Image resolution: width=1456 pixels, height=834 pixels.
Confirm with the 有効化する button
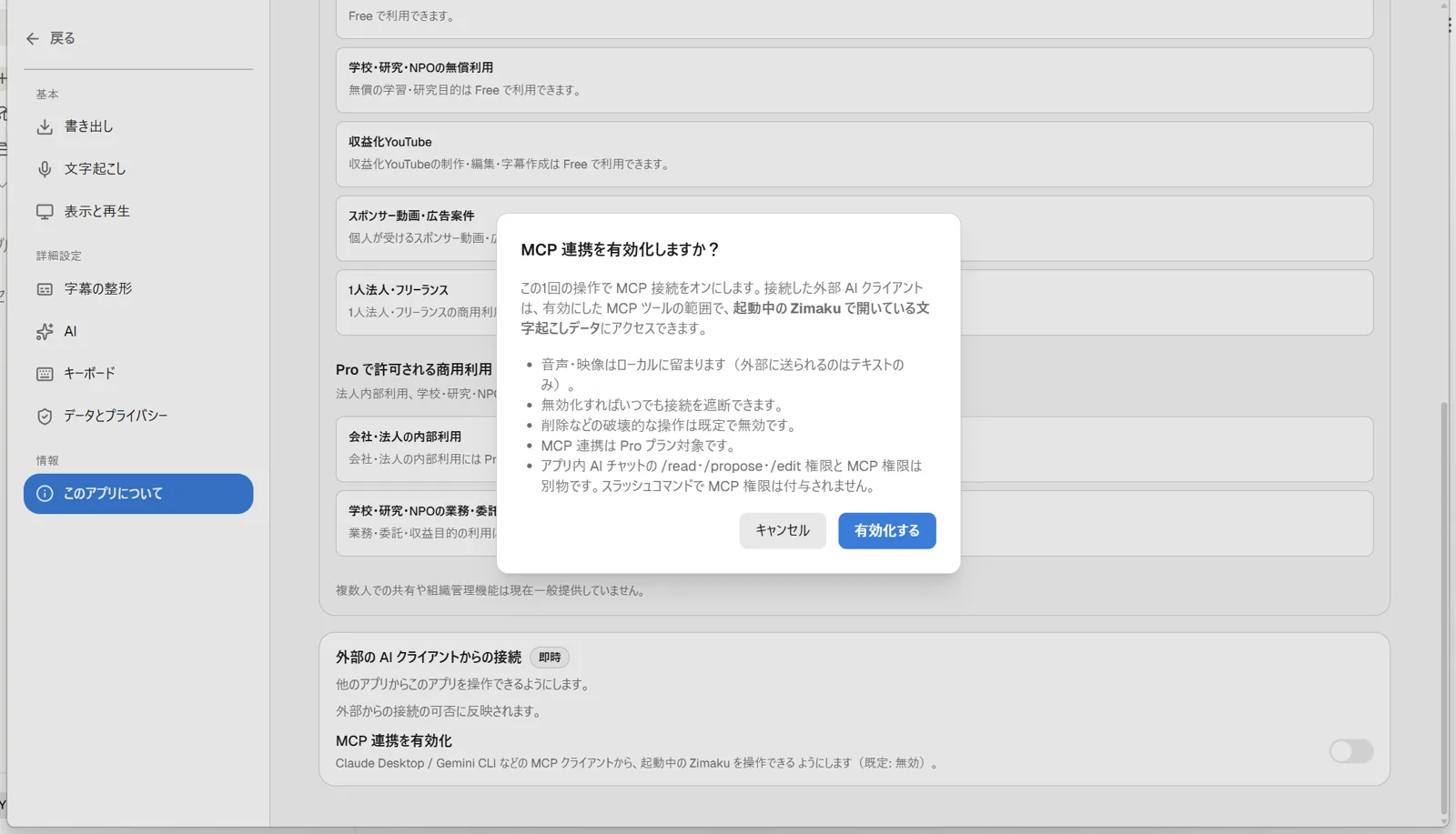887,530
